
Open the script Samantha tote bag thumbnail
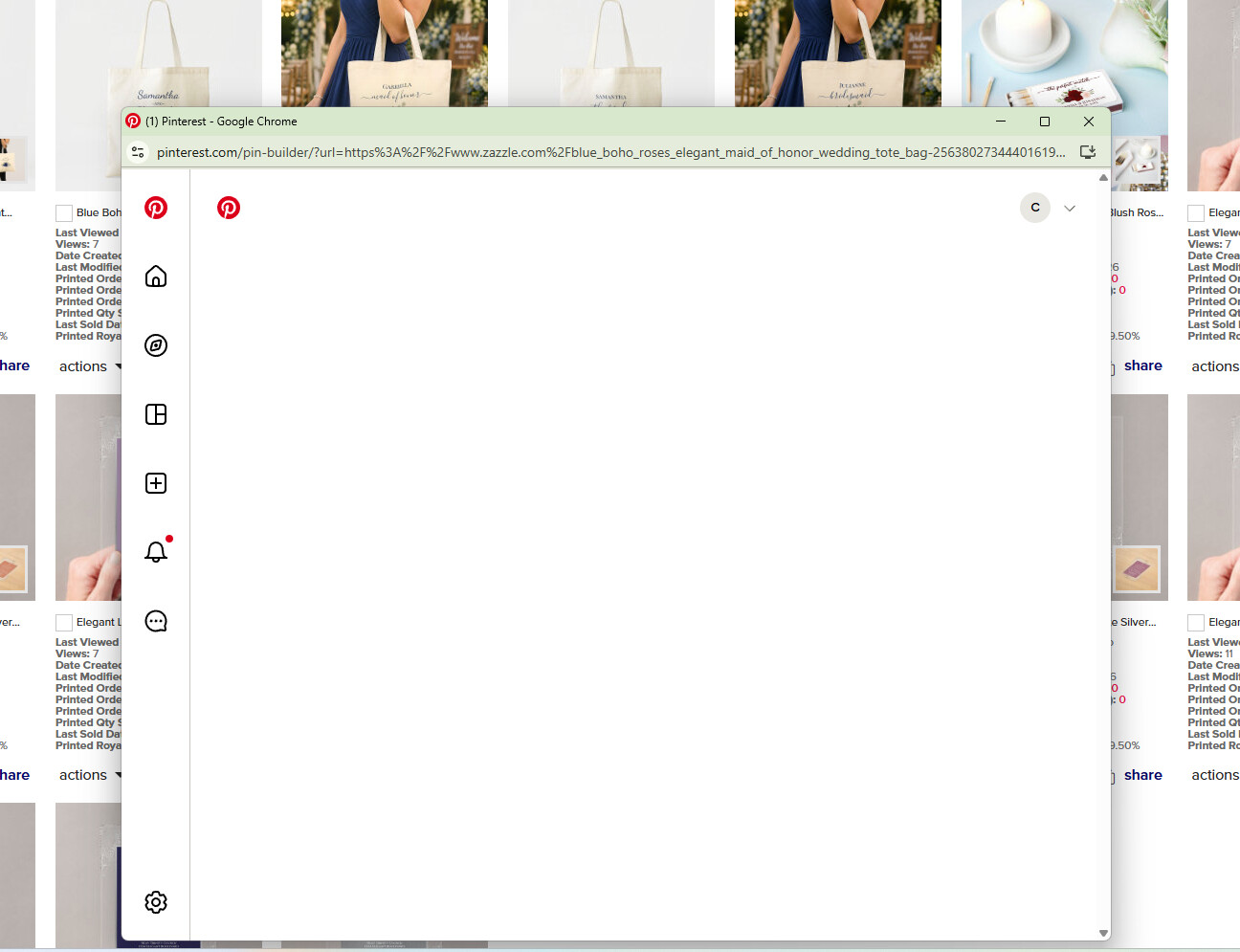point(159,54)
